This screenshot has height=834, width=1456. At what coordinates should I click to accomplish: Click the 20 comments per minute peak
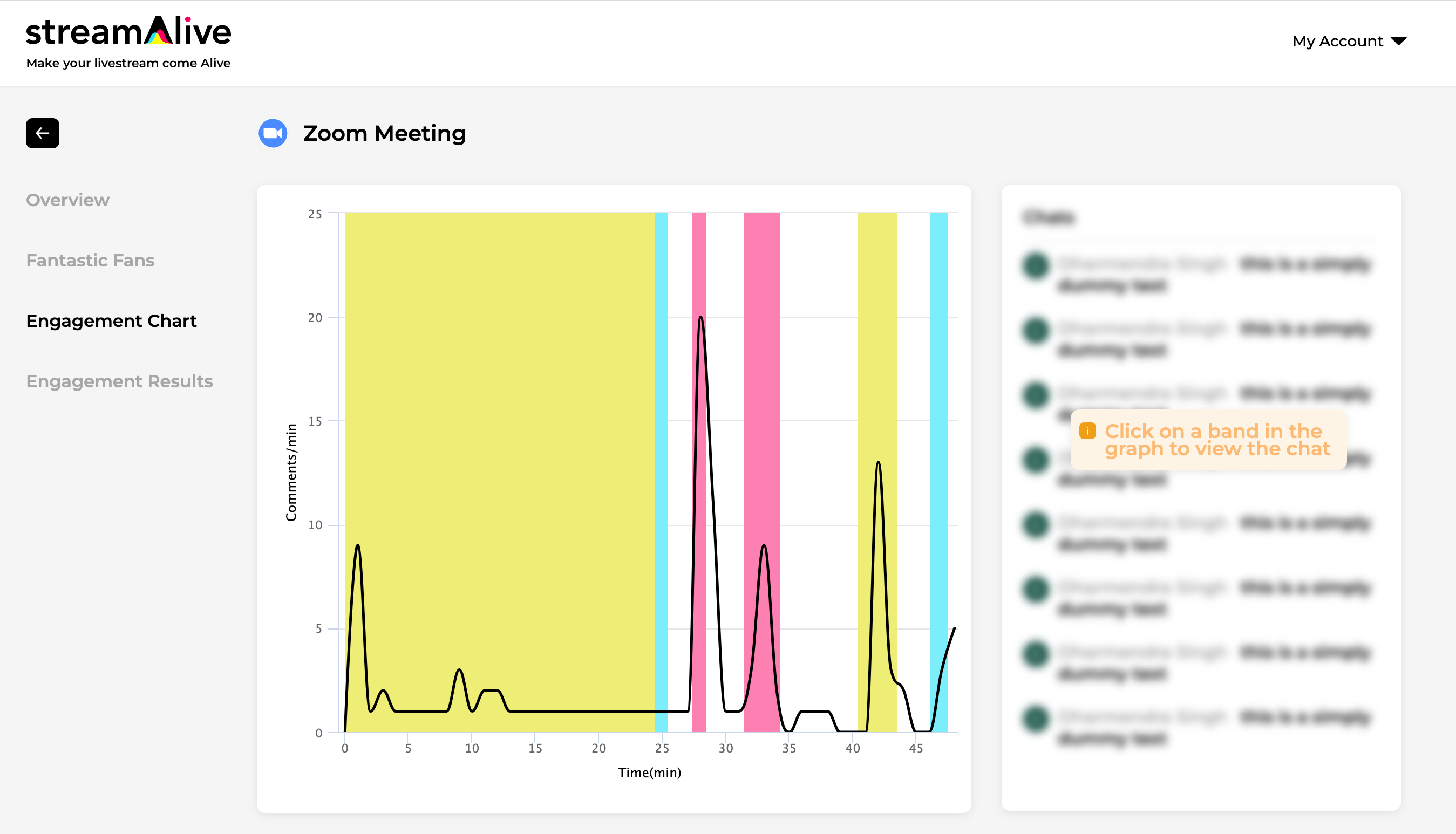pos(701,317)
